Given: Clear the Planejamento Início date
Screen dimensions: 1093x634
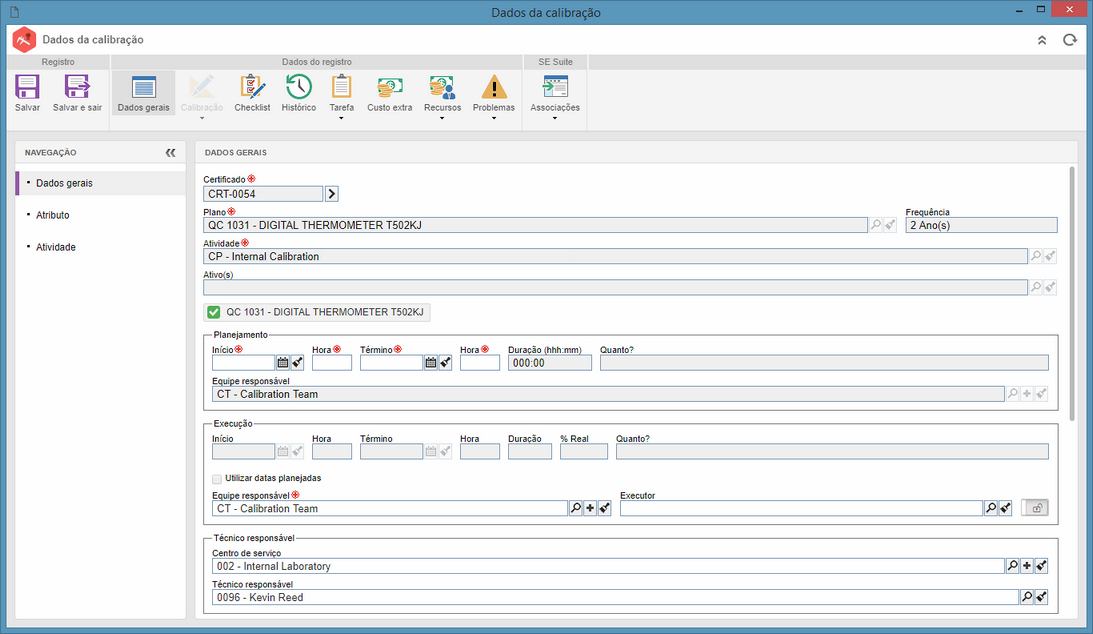Looking at the screenshot, I should pyautogui.click(x=298, y=363).
